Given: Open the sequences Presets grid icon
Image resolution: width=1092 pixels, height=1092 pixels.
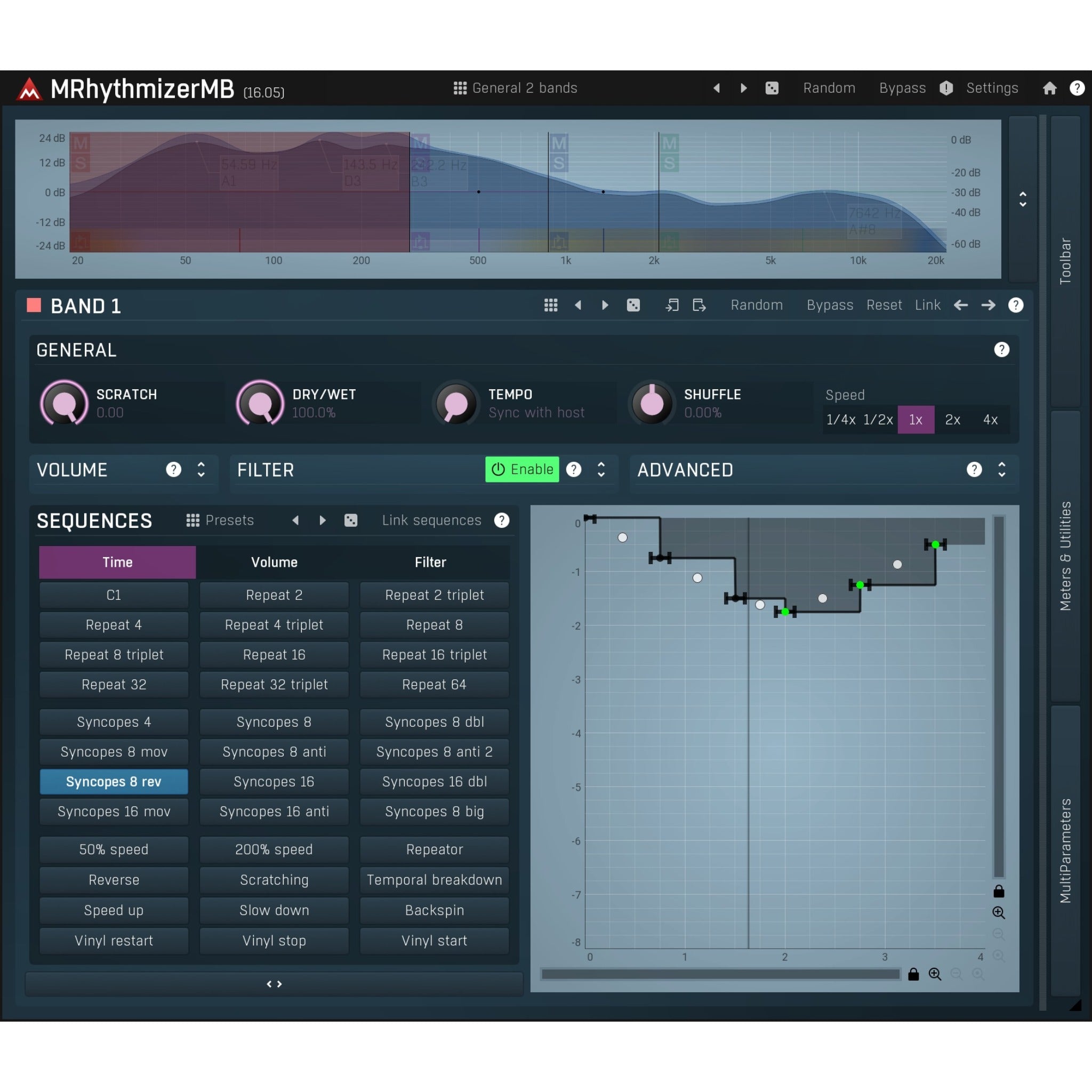Looking at the screenshot, I should click(192, 520).
